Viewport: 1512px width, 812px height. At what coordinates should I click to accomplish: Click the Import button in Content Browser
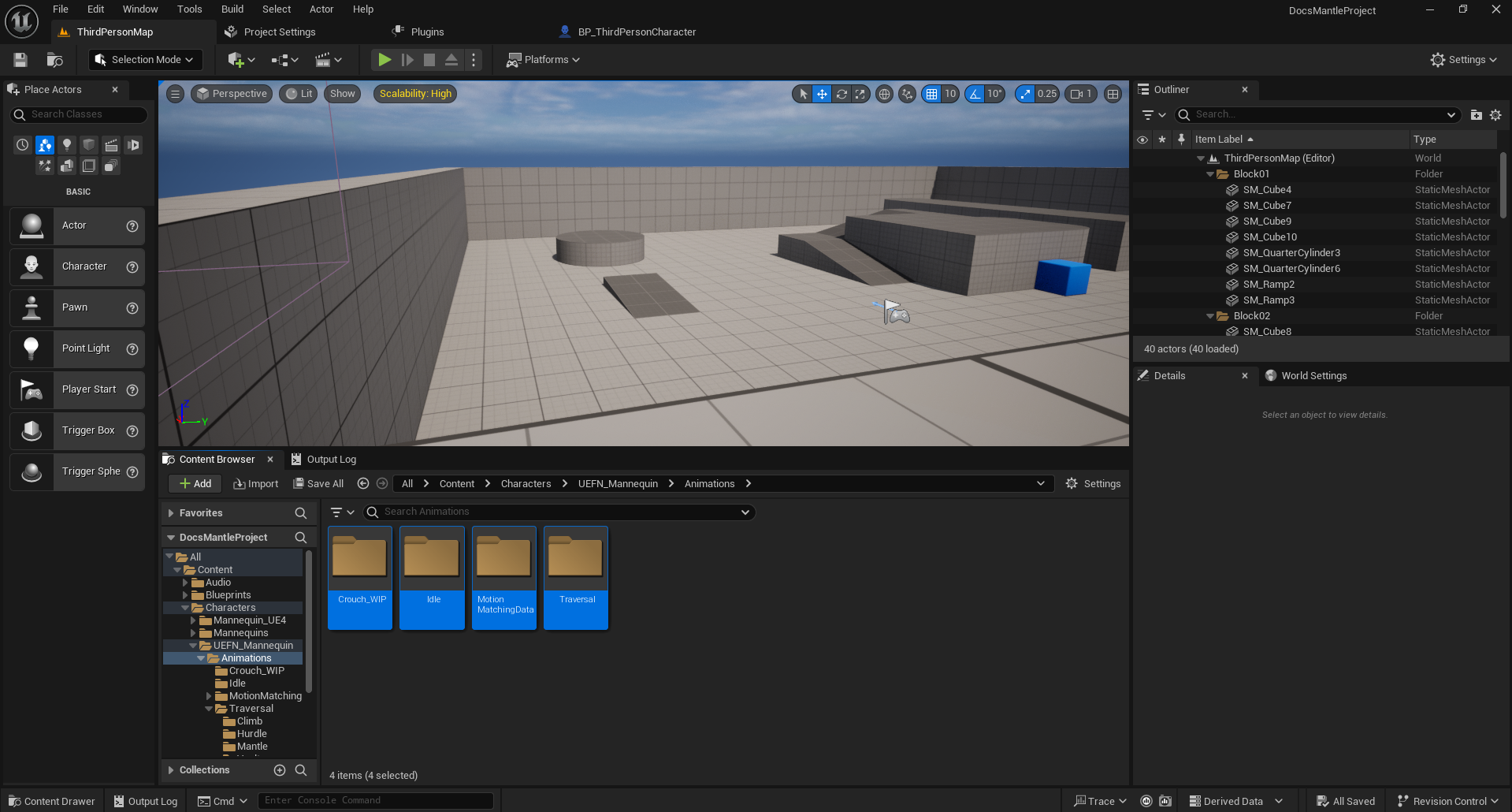click(x=256, y=484)
